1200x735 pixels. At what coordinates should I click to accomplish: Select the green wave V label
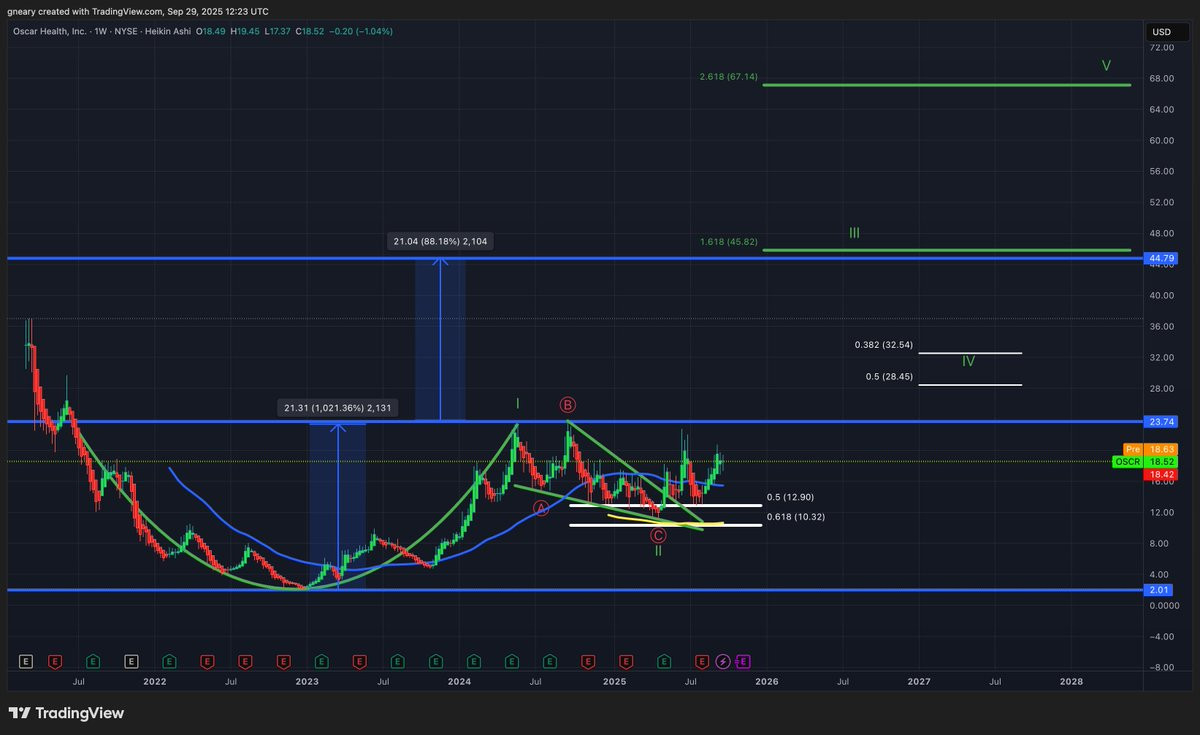coord(1106,65)
